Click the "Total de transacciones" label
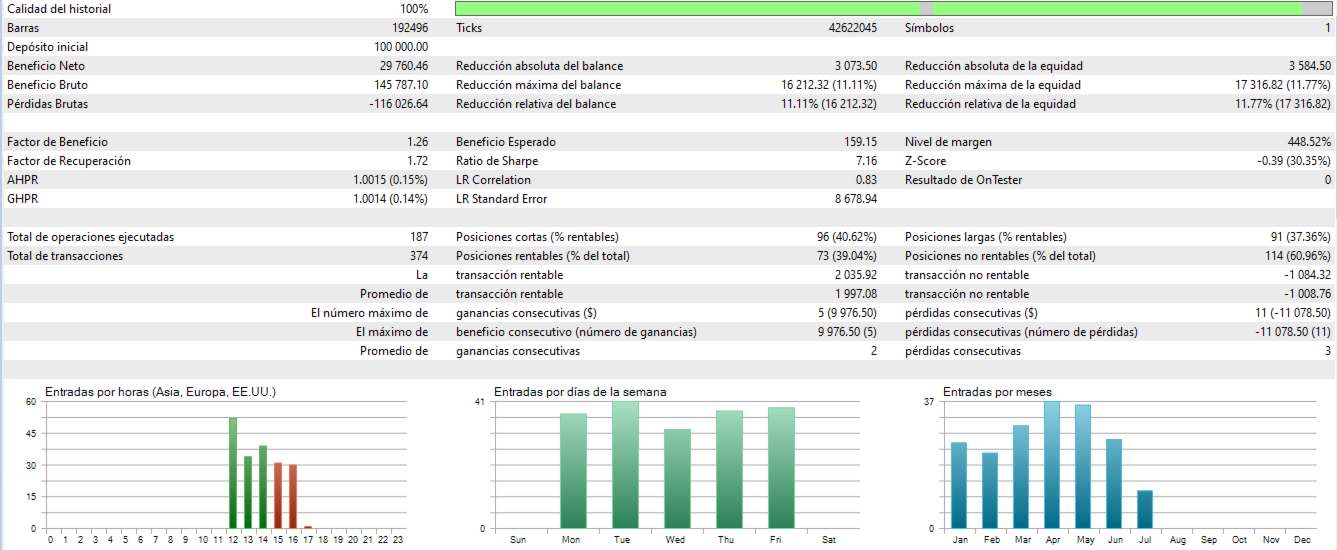This screenshot has height=550, width=1337. pyautogui.click(x=65, y=256)
